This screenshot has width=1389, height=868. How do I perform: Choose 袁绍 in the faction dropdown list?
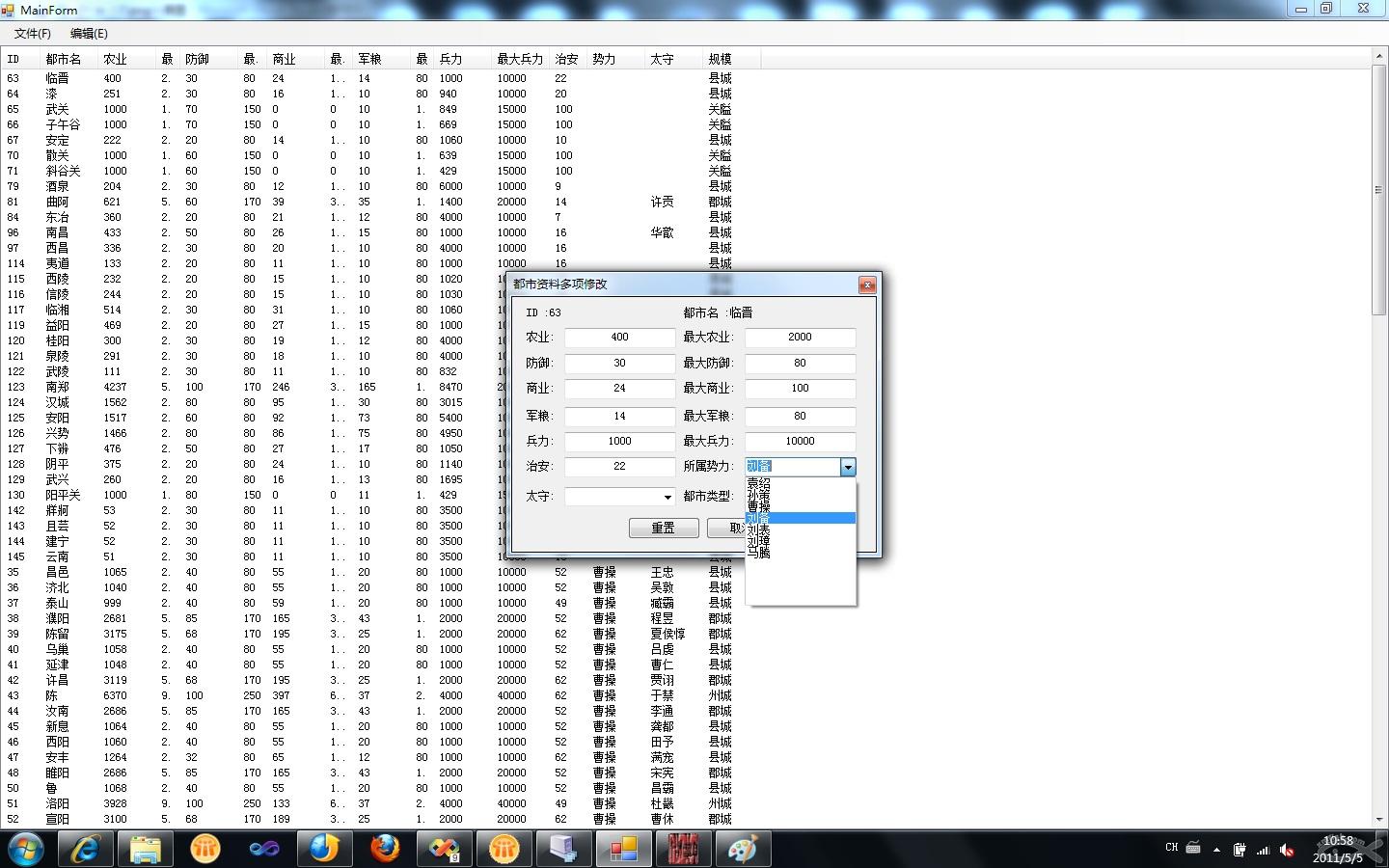click(x=759, y=483)
